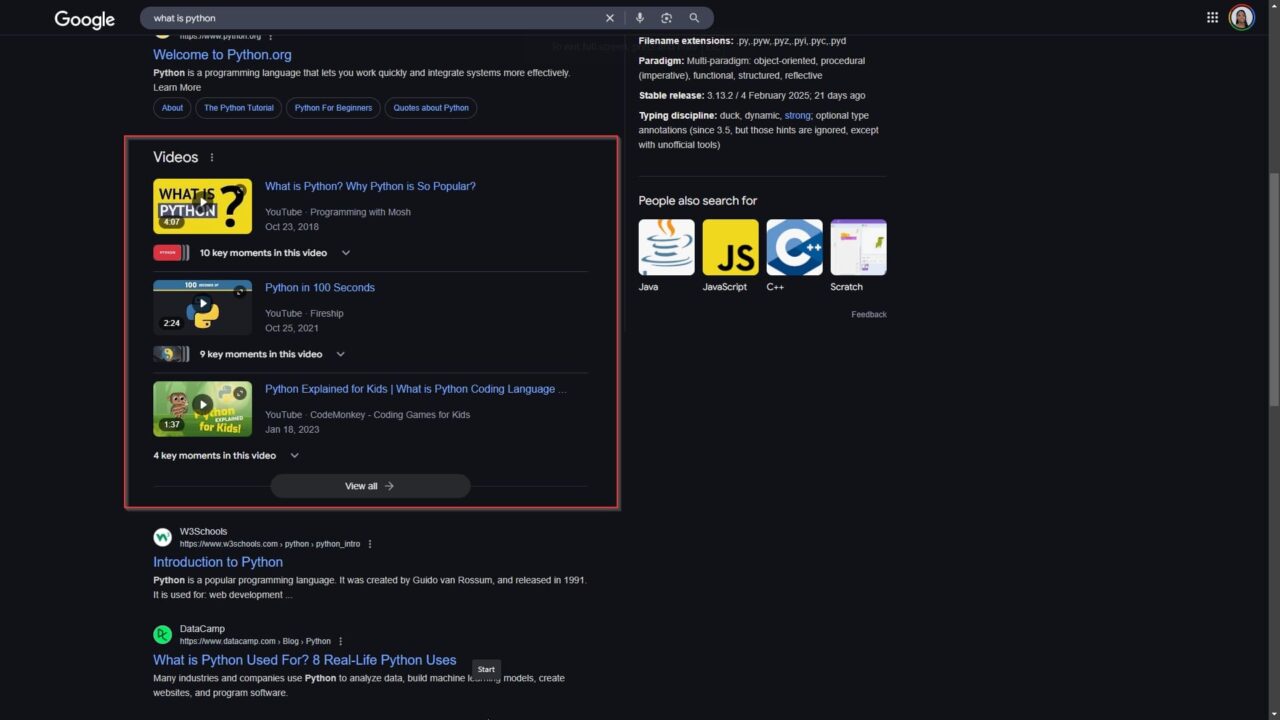Image resolution: width=1280 pixels, height=720 pixels.
Task: Open the Google apps grid
Action: pyautogui.click(x=1212, y=17)
